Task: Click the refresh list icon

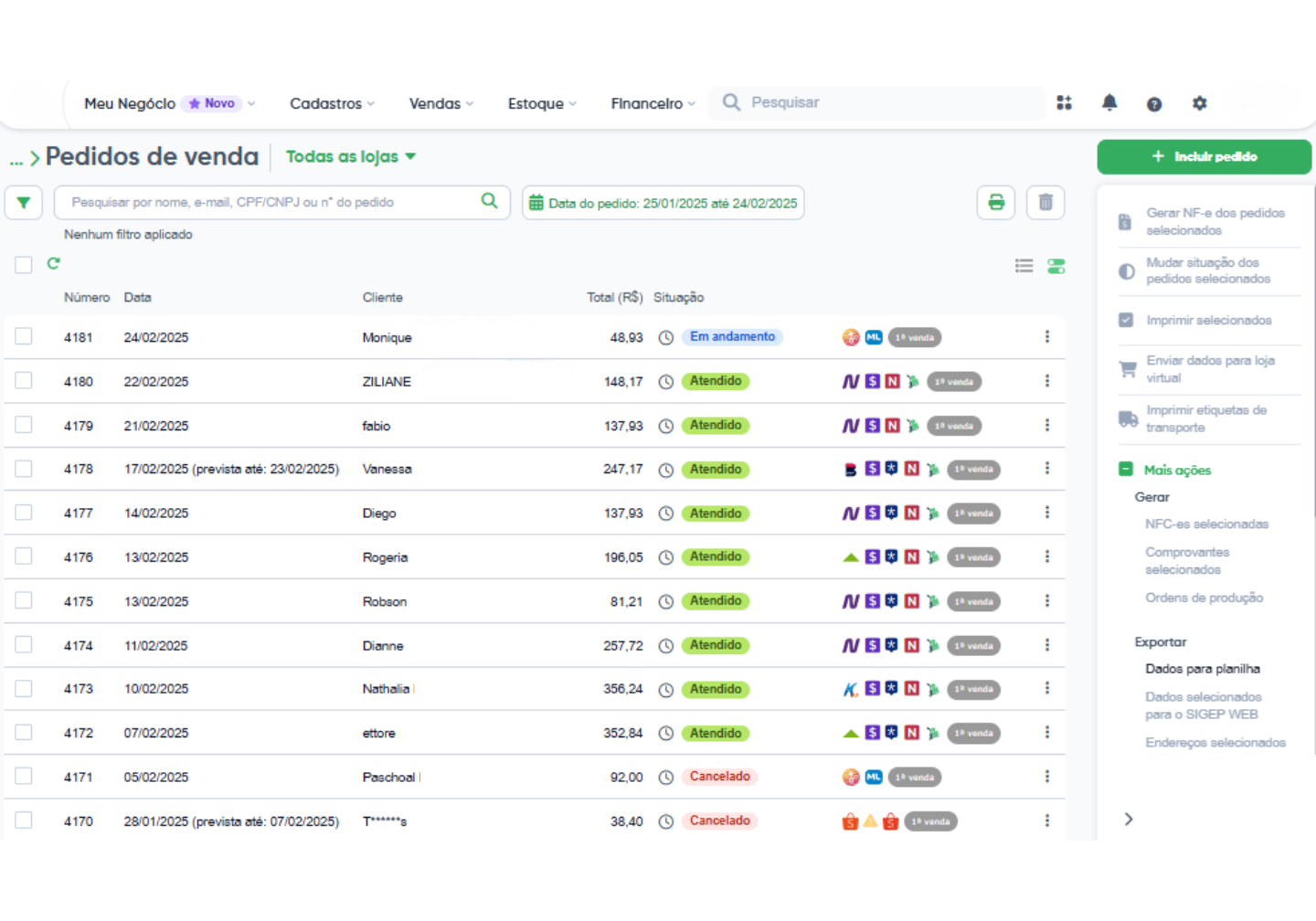Action: click(x=54, y=264)
